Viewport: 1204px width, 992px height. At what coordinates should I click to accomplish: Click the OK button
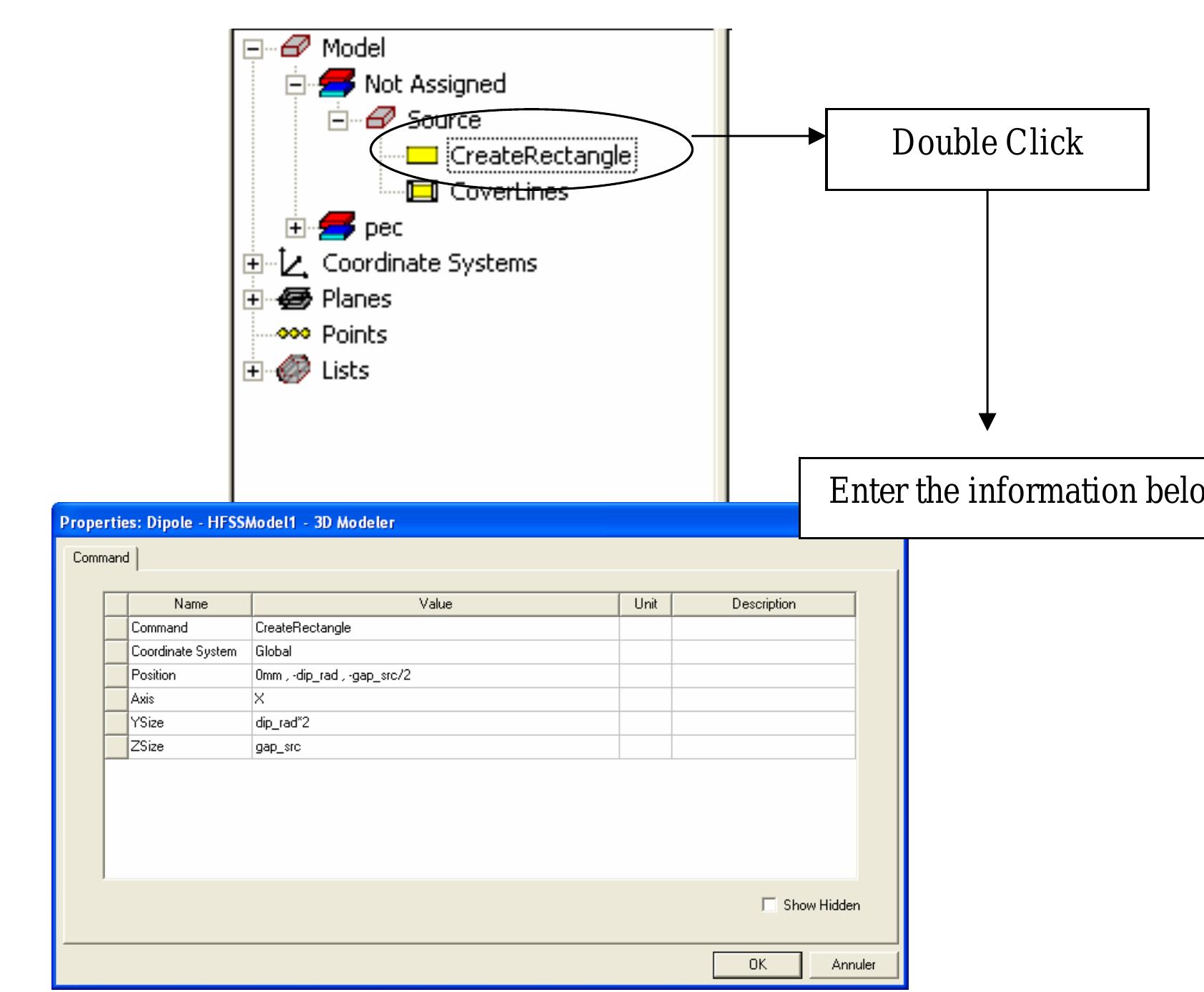click(759, 963)
